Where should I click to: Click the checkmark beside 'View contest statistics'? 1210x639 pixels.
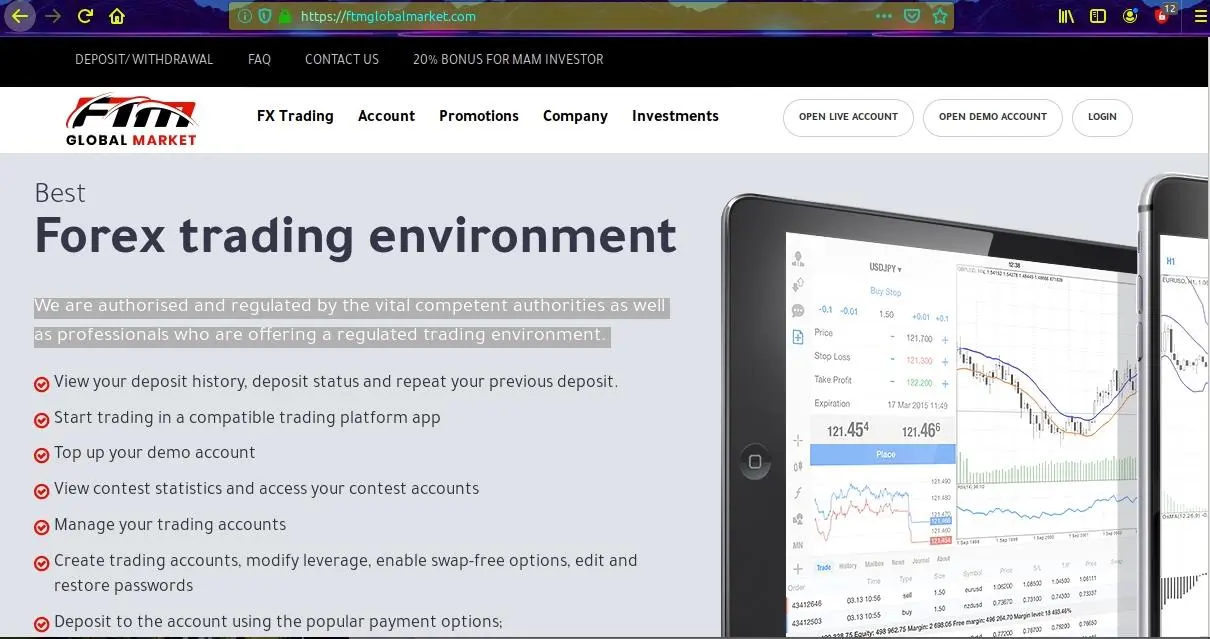(x=42, y=491)
